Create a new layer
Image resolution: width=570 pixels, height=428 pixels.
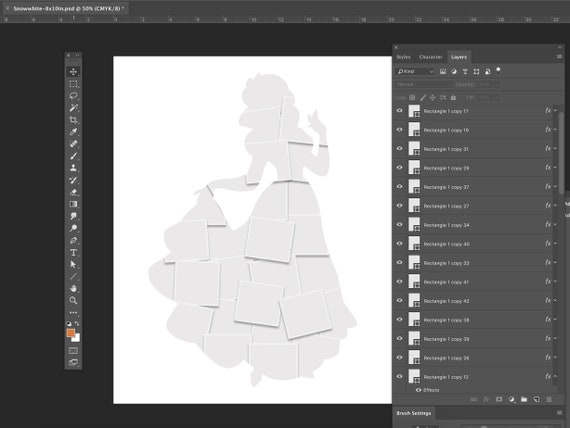[x=537, y=399]
